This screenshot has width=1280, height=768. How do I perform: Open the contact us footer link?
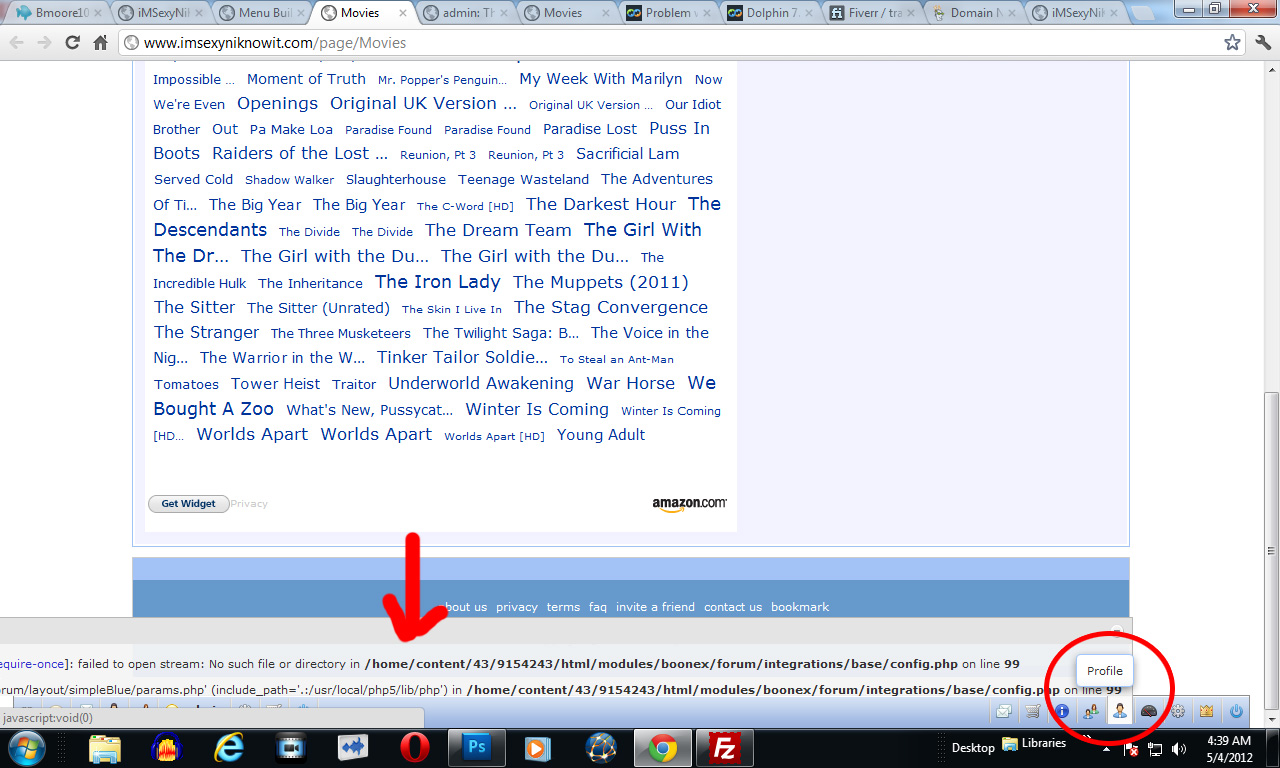point(733,607)
